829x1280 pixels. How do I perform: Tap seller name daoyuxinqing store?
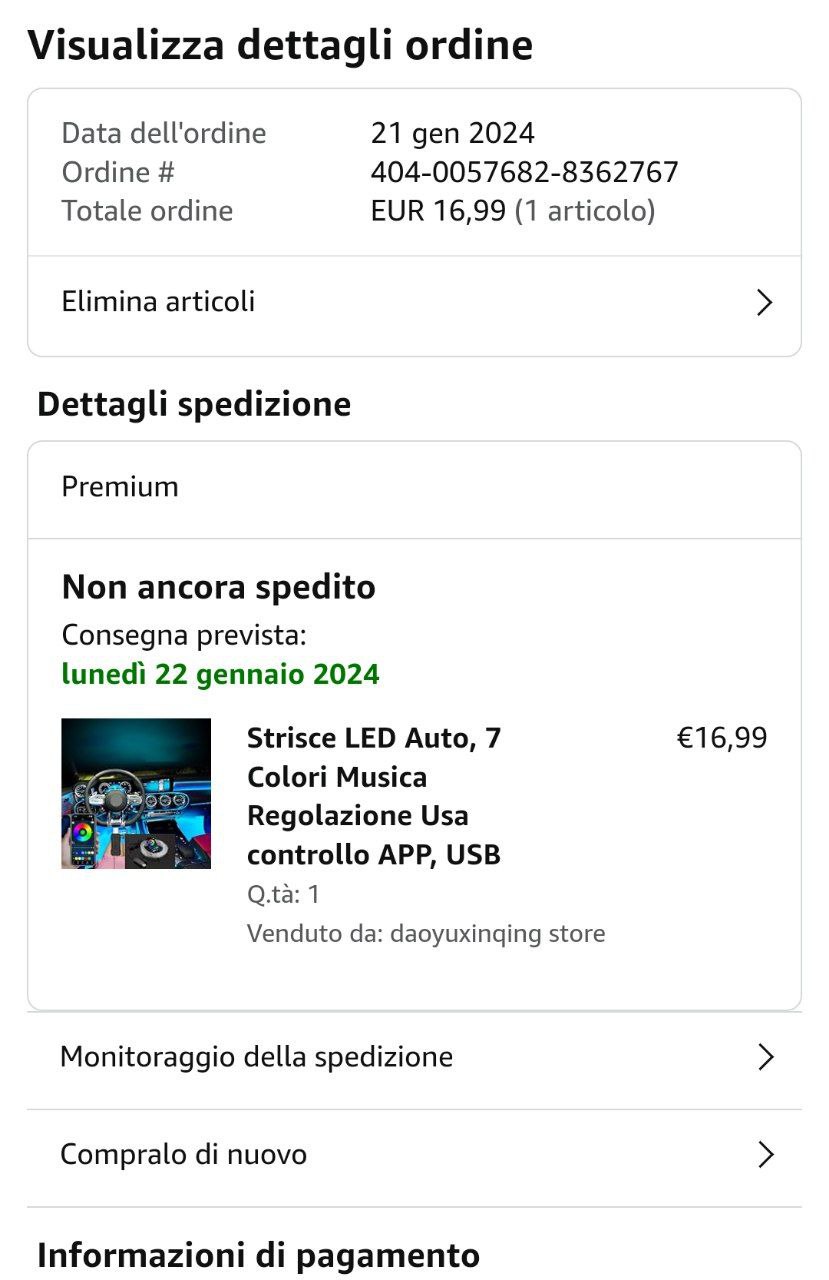pyautogui.click(x=497, y=934)
